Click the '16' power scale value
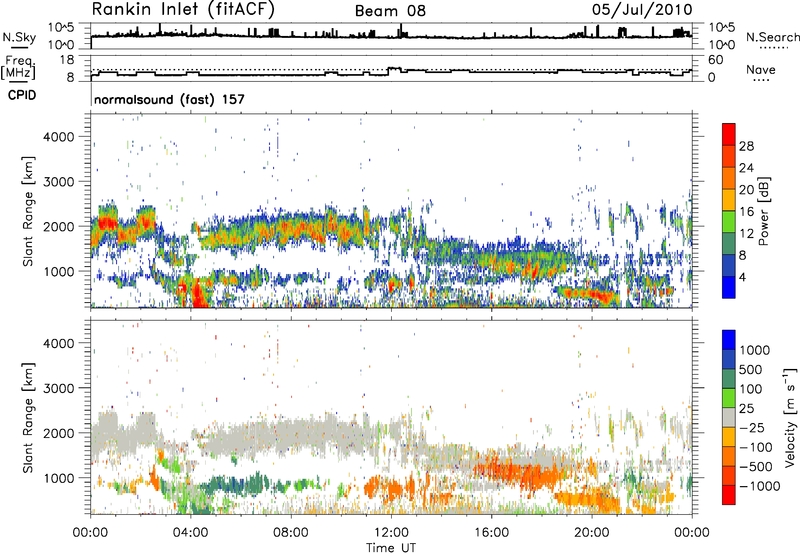The width and height of the screenshot is (800, 554). point(746,212)
